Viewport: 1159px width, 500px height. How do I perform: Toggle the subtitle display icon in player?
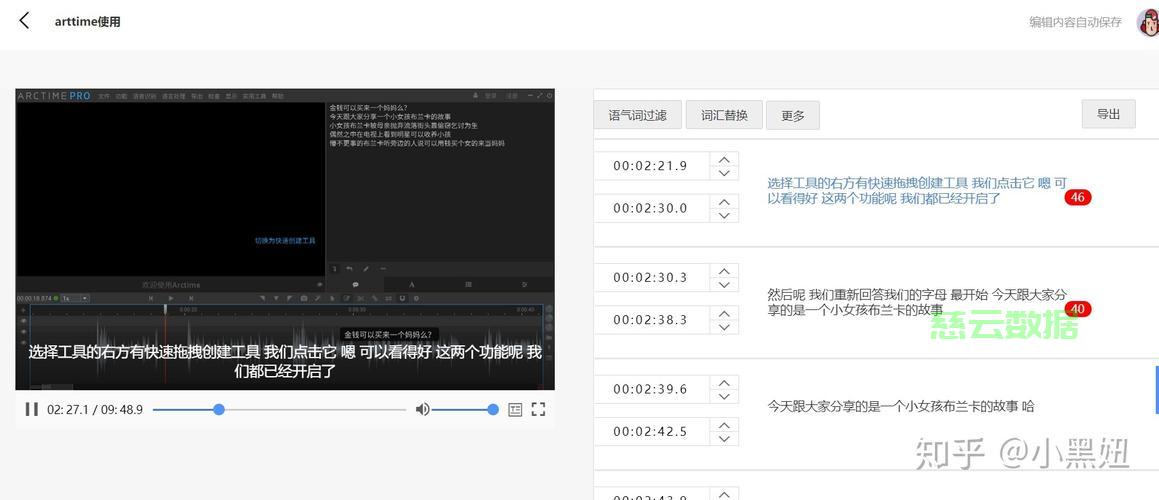click(x=515, y=409)
